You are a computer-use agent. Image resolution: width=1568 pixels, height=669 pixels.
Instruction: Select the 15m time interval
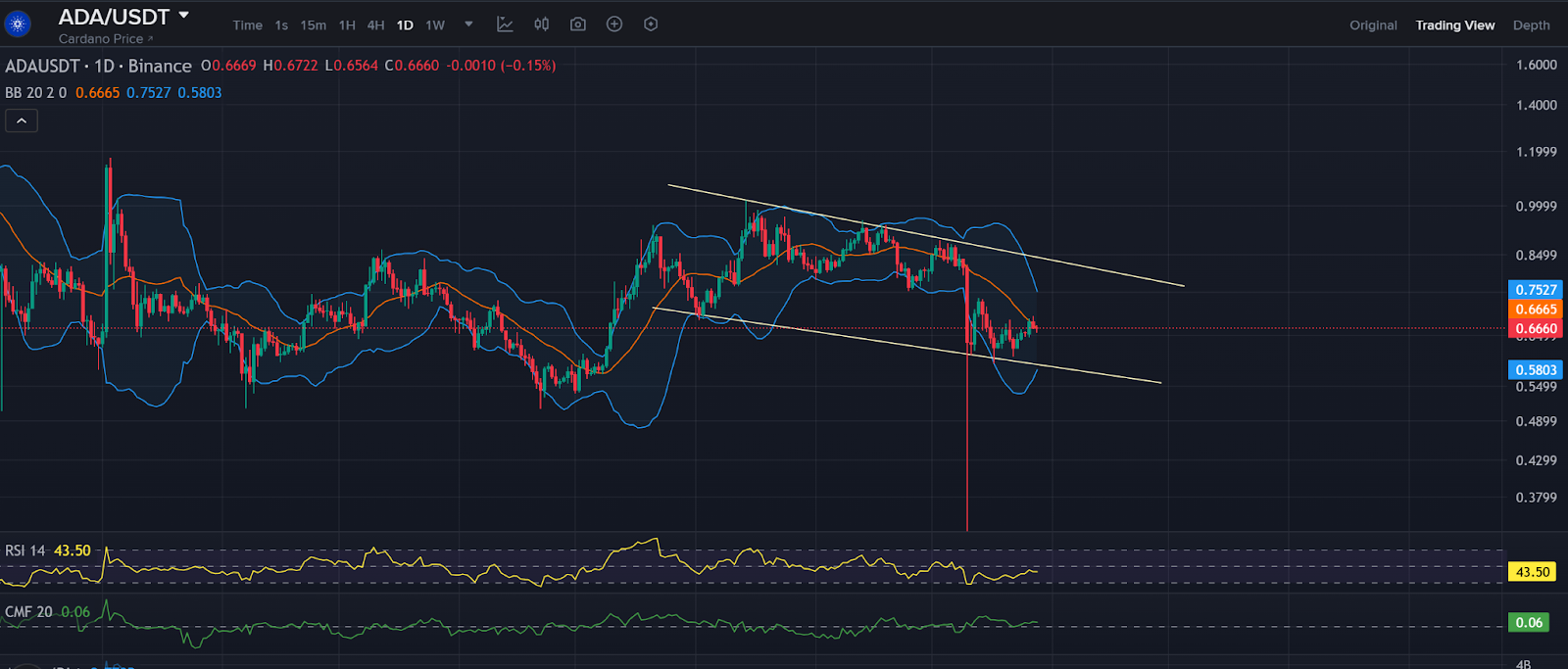[314, 25]
